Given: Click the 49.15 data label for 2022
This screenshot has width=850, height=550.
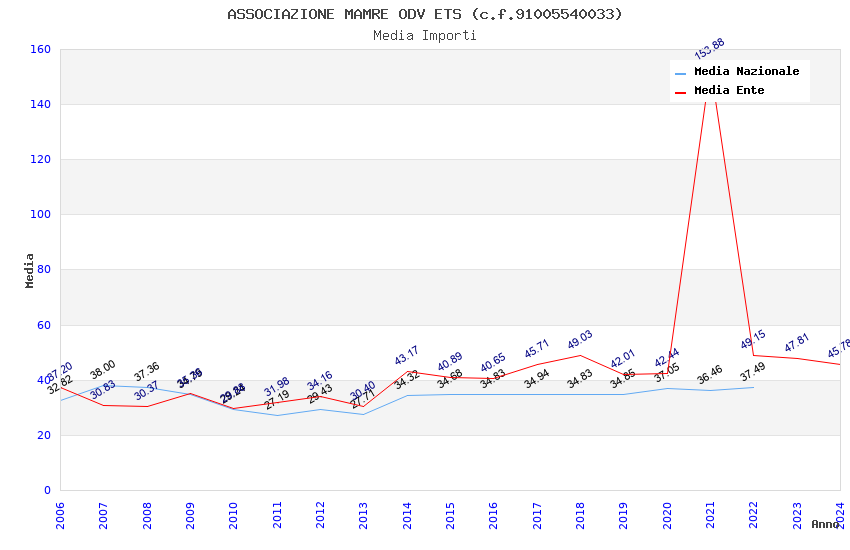Looking at the screenshot, I should pos(753,339).
